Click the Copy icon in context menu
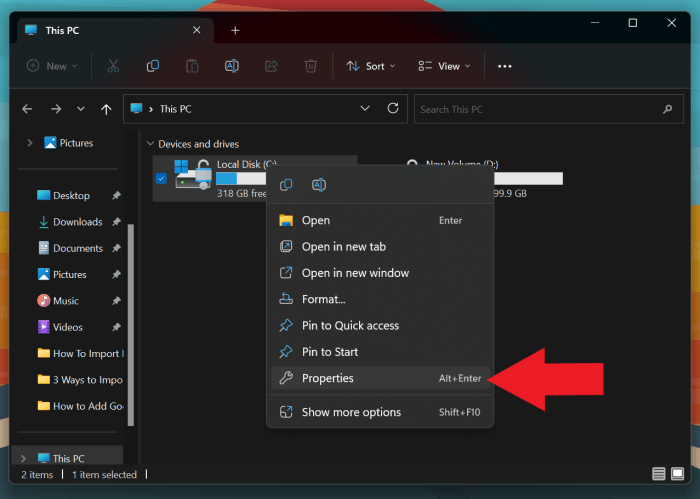Viewport: 700px width, 499px height. click(x=286, y=185)
